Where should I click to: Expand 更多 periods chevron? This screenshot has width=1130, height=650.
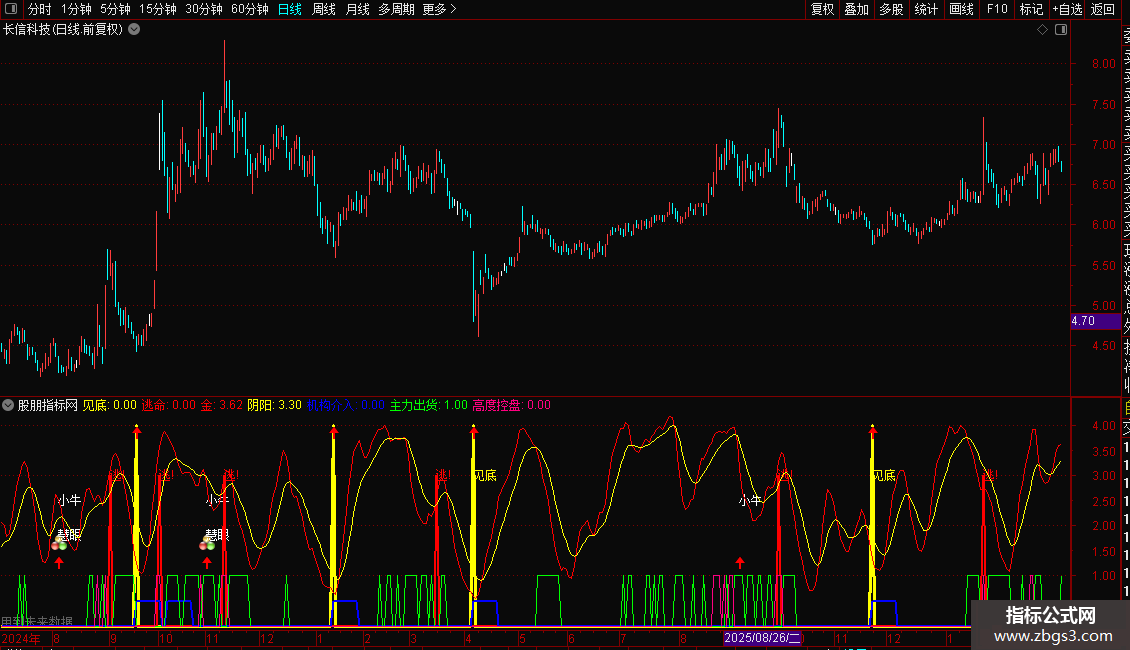(453, 9)
